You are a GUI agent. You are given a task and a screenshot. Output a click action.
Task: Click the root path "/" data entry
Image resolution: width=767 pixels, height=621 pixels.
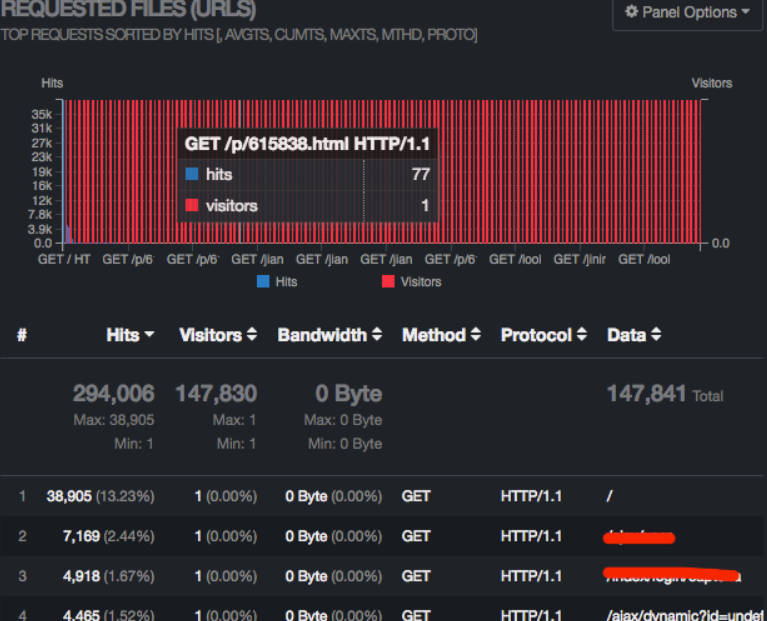[x=610, y=496]
